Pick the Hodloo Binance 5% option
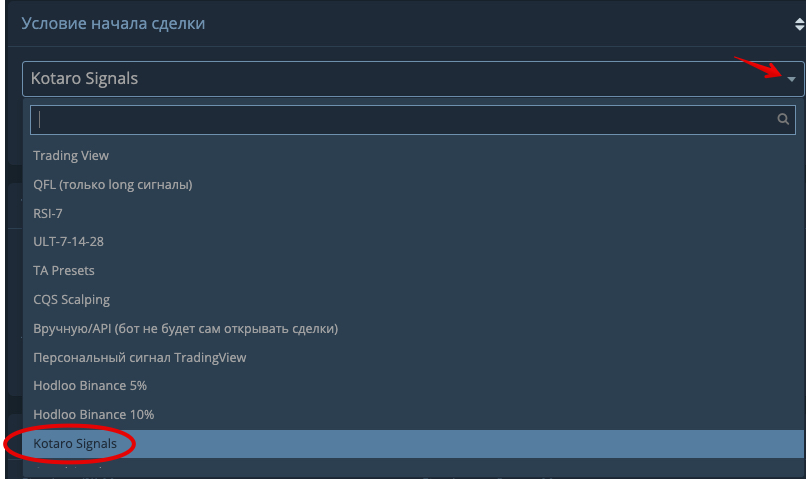This screenshot has width=806, height=479. coord(90,386)
